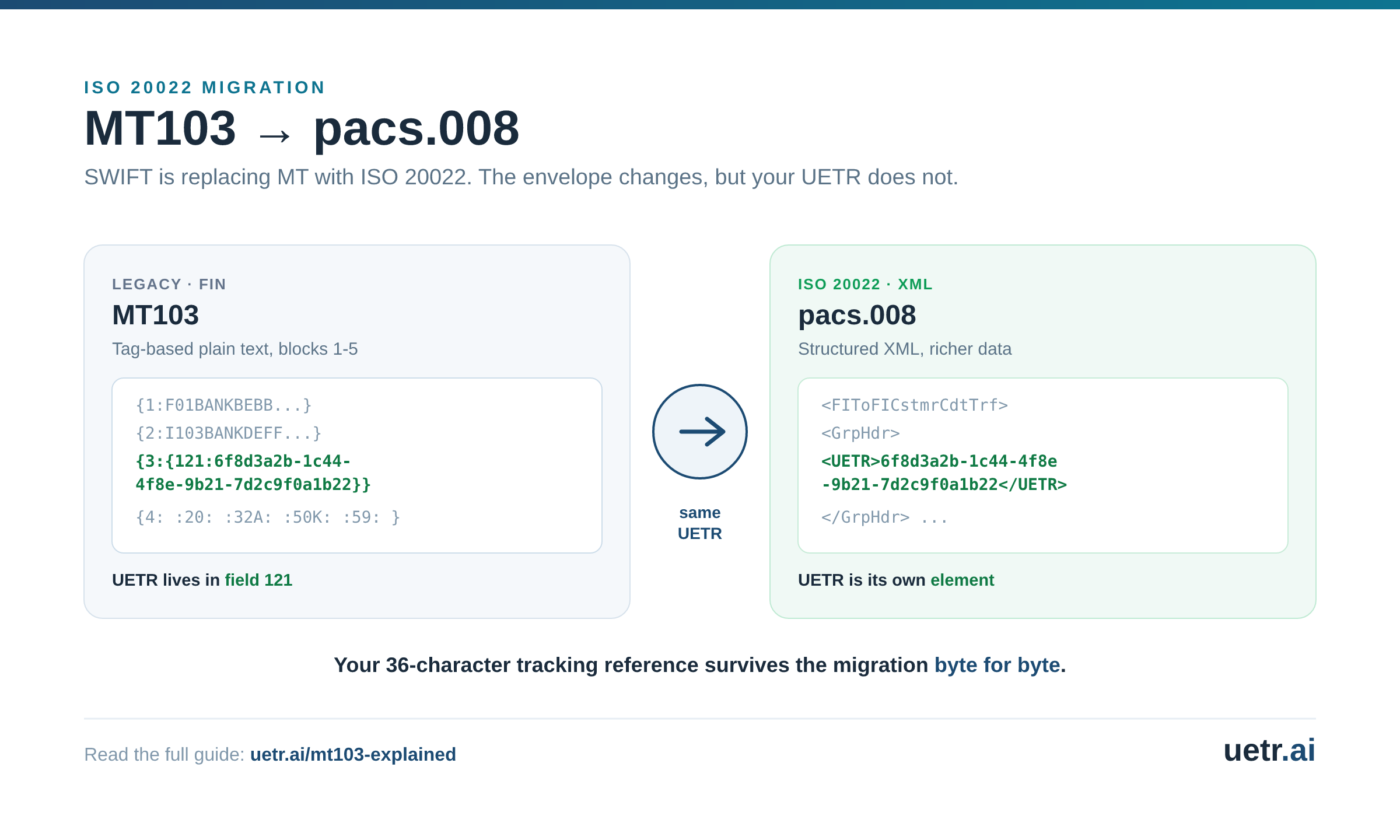Viewport: 1400px width, 840px height.
Task: Click the 'byte for byte' highlighted phrase
Action: (x=997, y=665)
